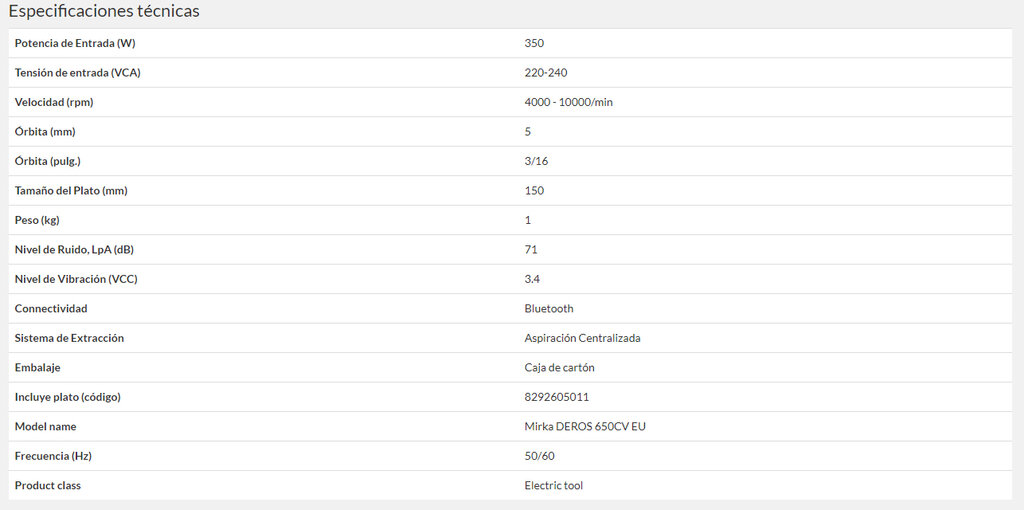The width and height of the screenshot is (1024, 510).
Task: Click the 220-240 input voltage value
Action: (546, 73)
